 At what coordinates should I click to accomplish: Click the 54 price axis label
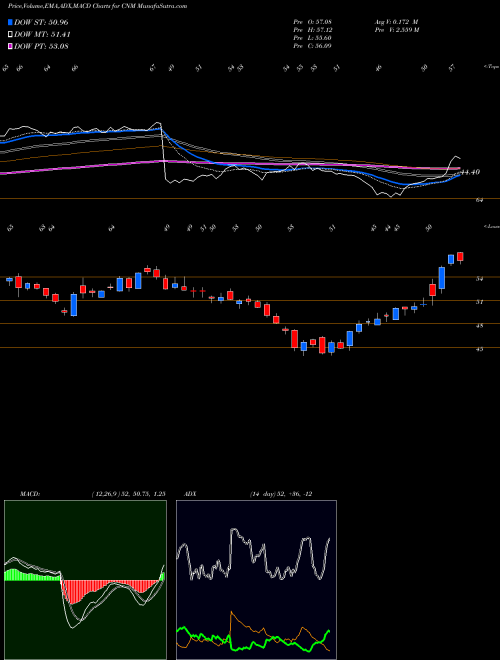[x=480, y=278]
